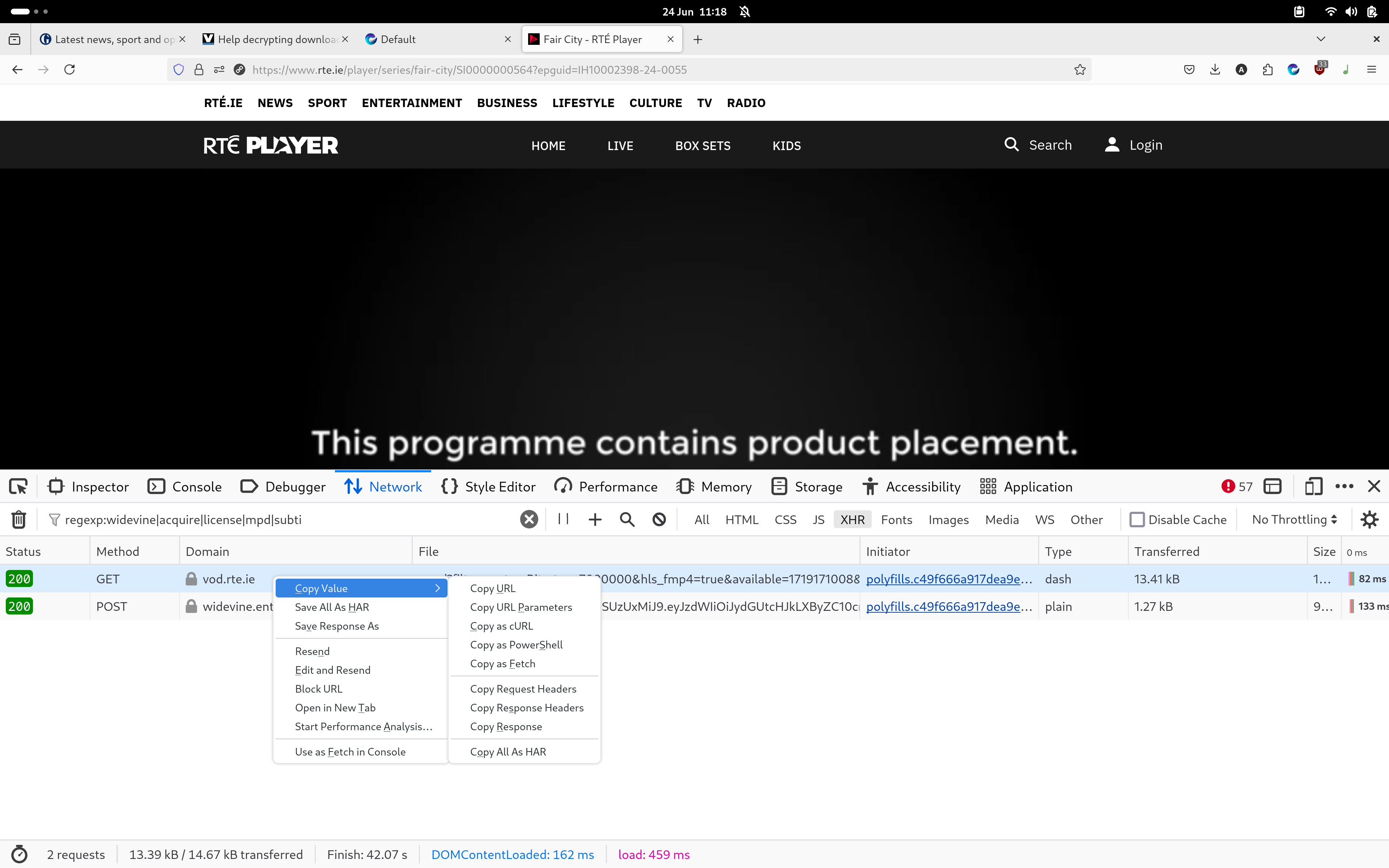Open the Debugger devtools tab
The image size is (1389, 868).
pos(283,487)
